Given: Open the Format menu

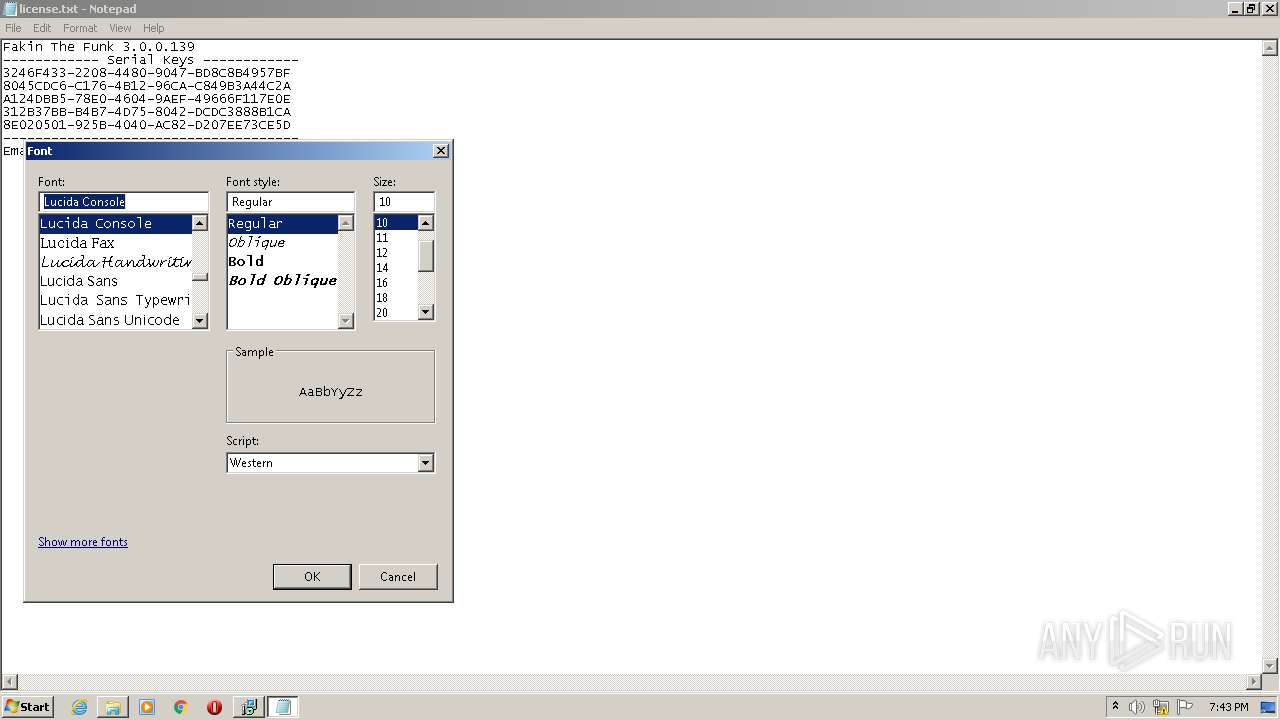Looking at the screenshot, I should pos(80,28).
